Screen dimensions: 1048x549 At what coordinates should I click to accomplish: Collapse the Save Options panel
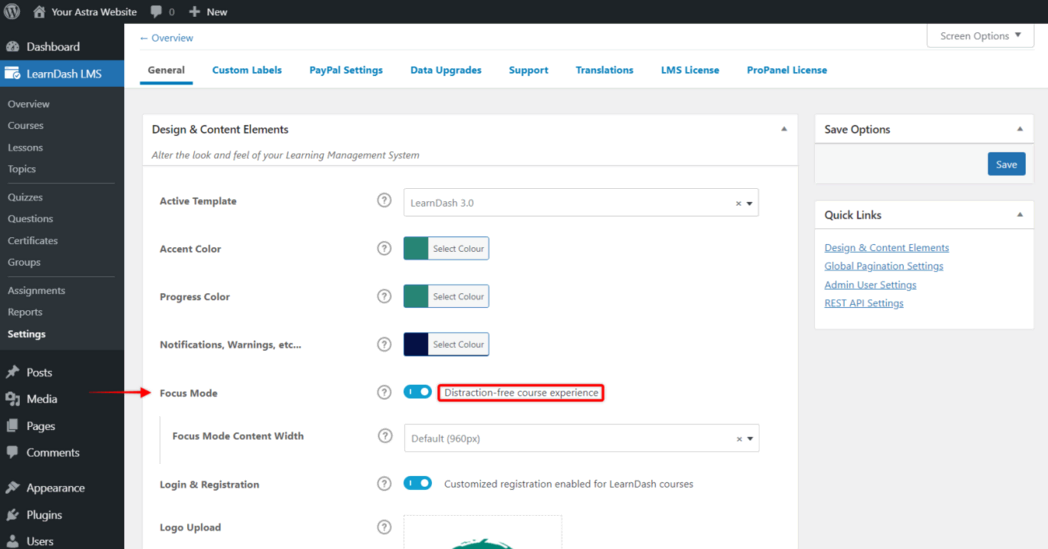point(1019,130)
